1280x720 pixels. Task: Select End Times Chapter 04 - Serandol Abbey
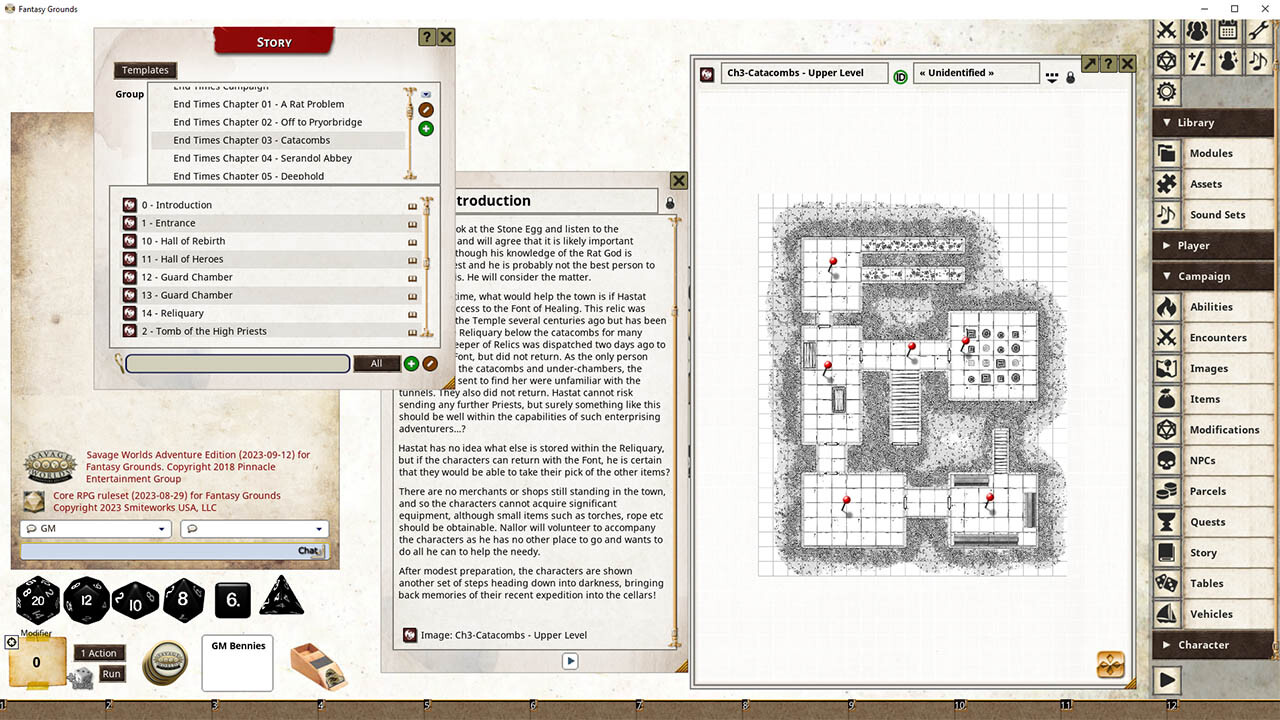pos(262,158)
